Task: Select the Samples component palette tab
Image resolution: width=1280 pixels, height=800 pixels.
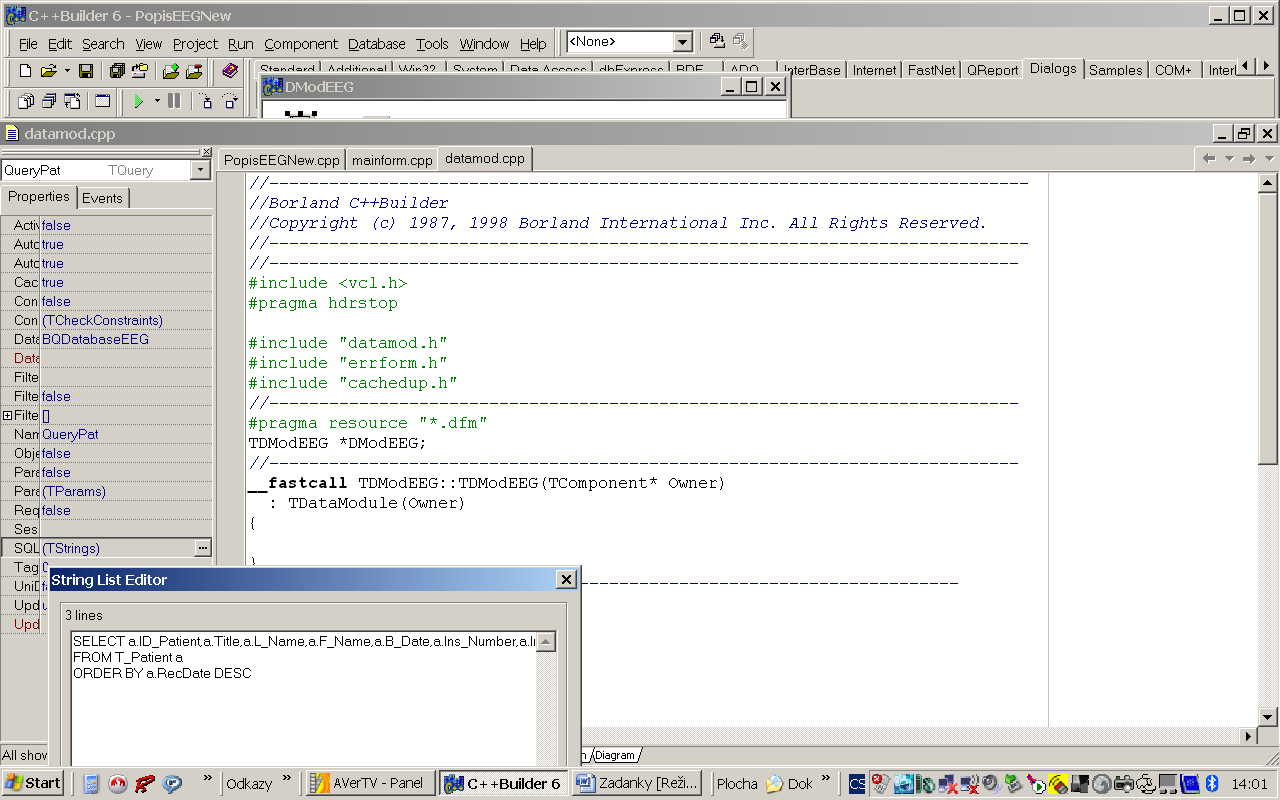Action: point(1115,70)
